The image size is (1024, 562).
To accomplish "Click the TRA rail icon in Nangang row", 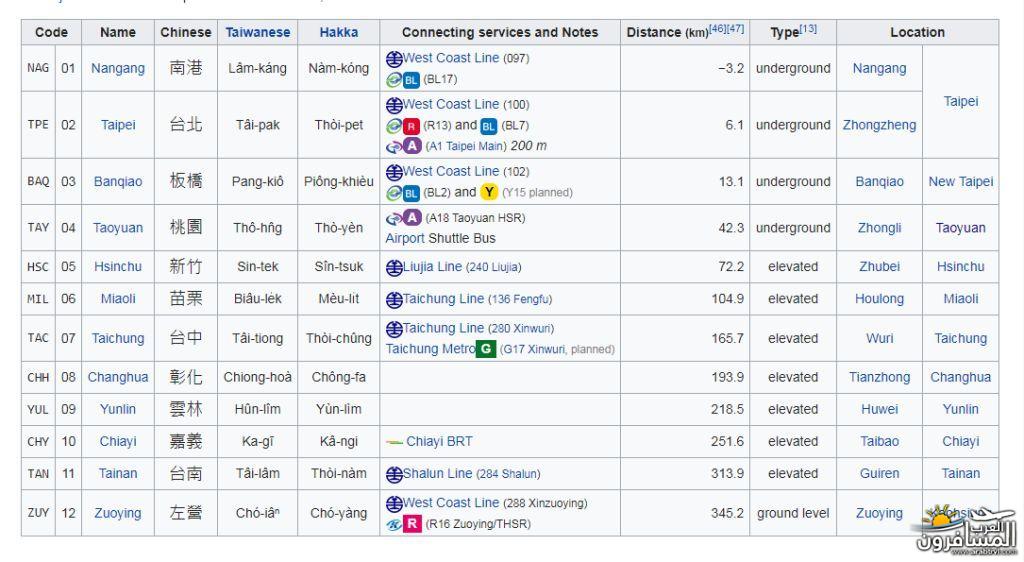I will [394, 59].
